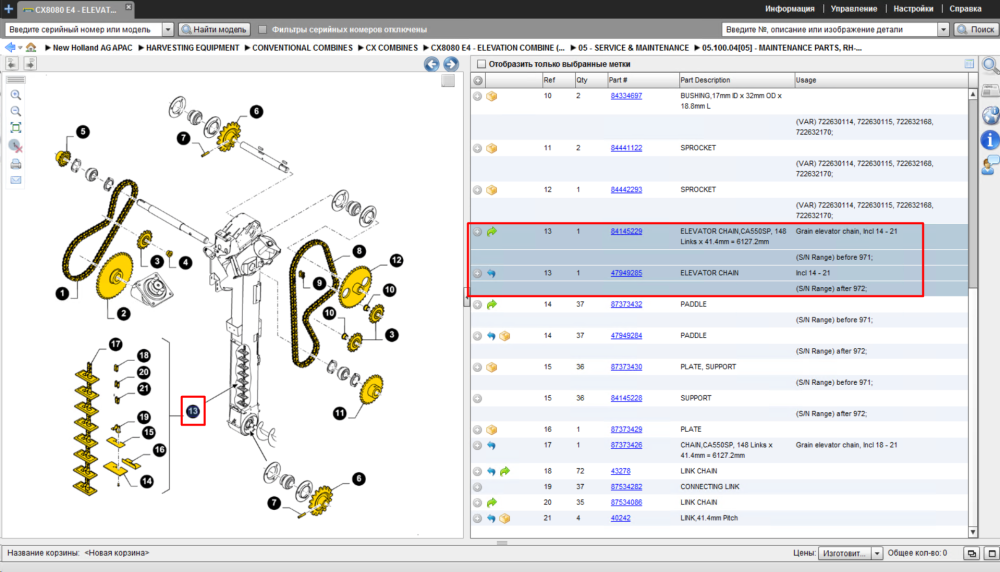Click the box icon for PLATE 87373429

[x=492, y=430]
